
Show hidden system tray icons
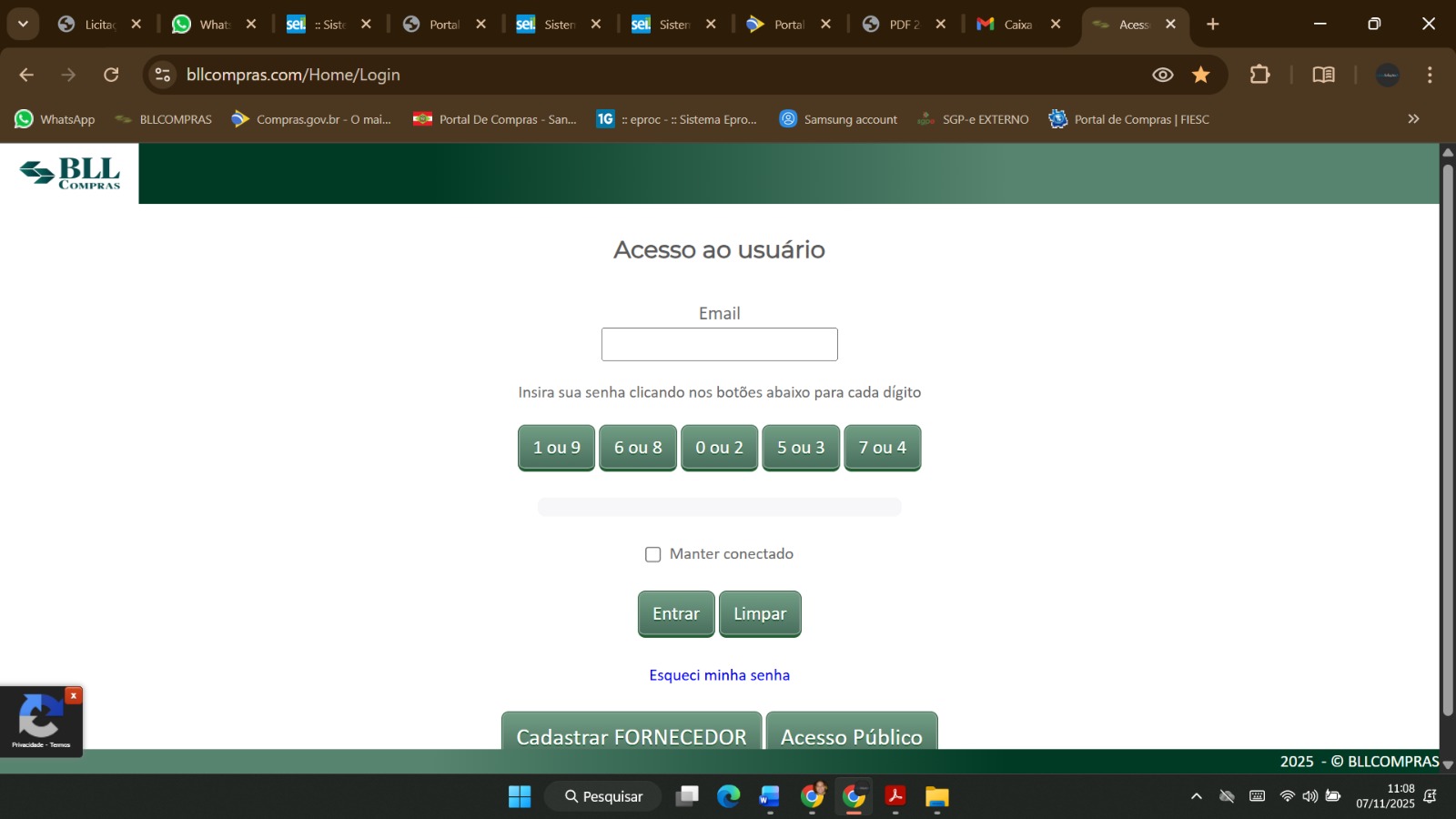pos(1197,796)
